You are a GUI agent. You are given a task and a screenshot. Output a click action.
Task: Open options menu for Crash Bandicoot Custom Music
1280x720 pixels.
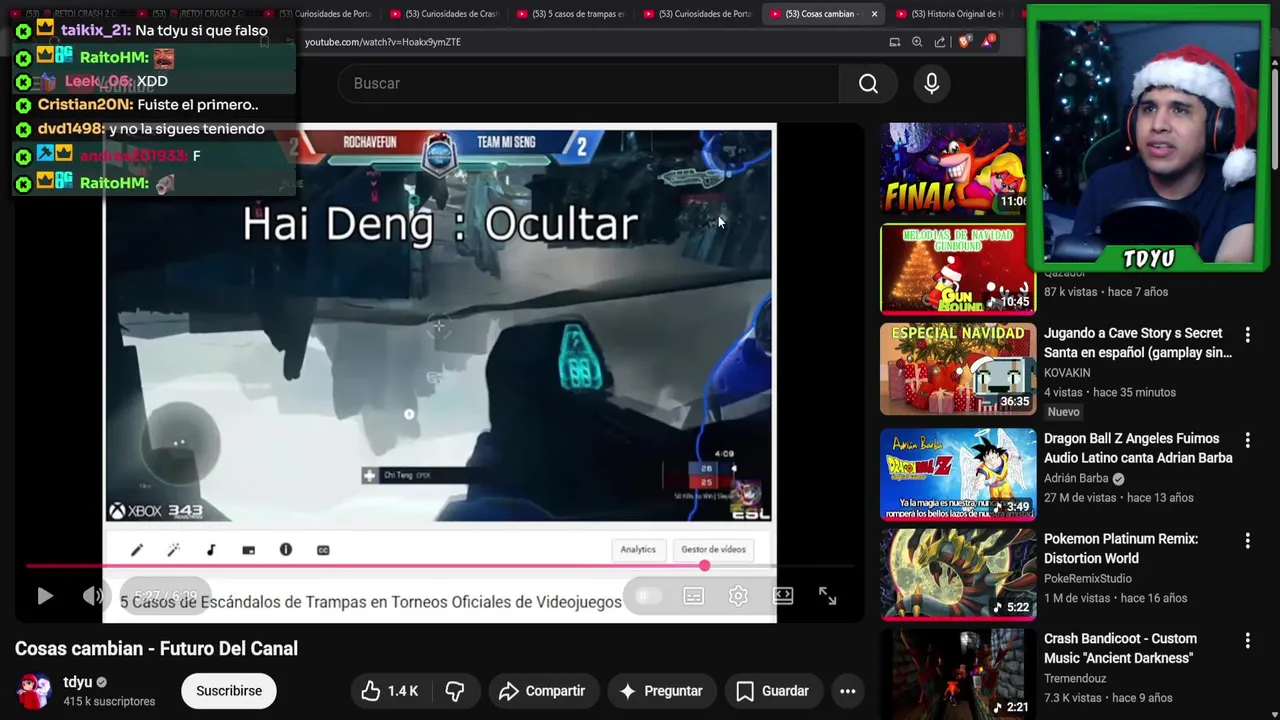point(1247,641)
